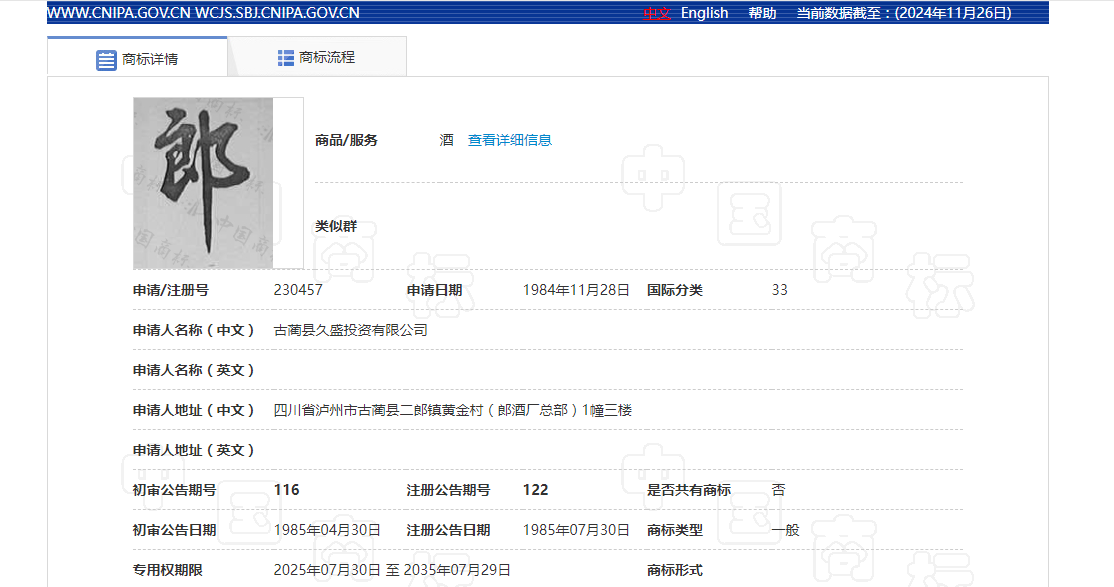Click the 申请人名称（中文） label
This screenshot has height=587, width=1114.
(x=194, y=330)
